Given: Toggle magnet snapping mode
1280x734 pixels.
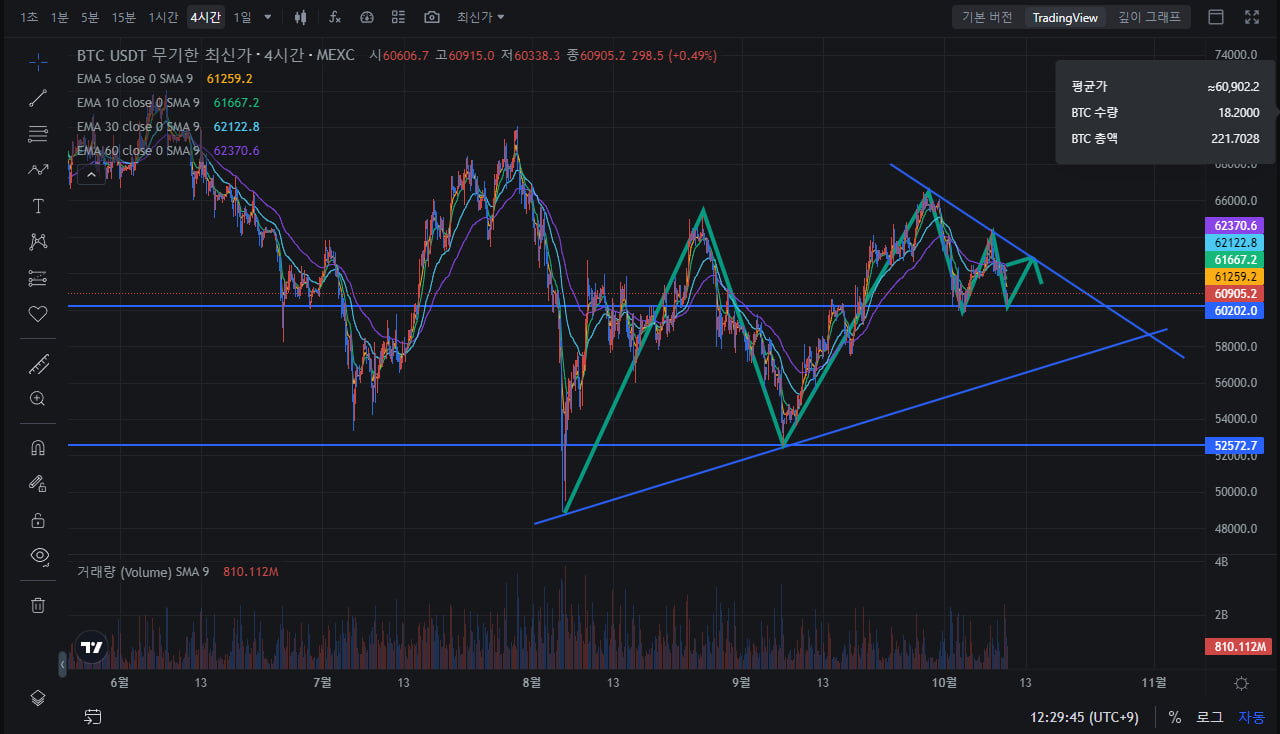Looking at the screenshot, I should click(38, 448).
